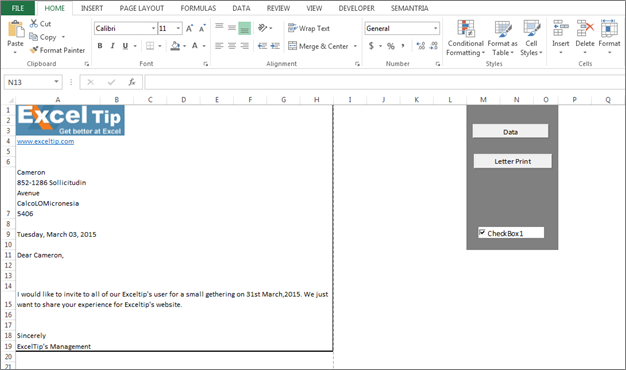Image resolution: width=626 pixels, height=370 pixels.
Task: Click the Data button on sheet
Action: [510, 131]
